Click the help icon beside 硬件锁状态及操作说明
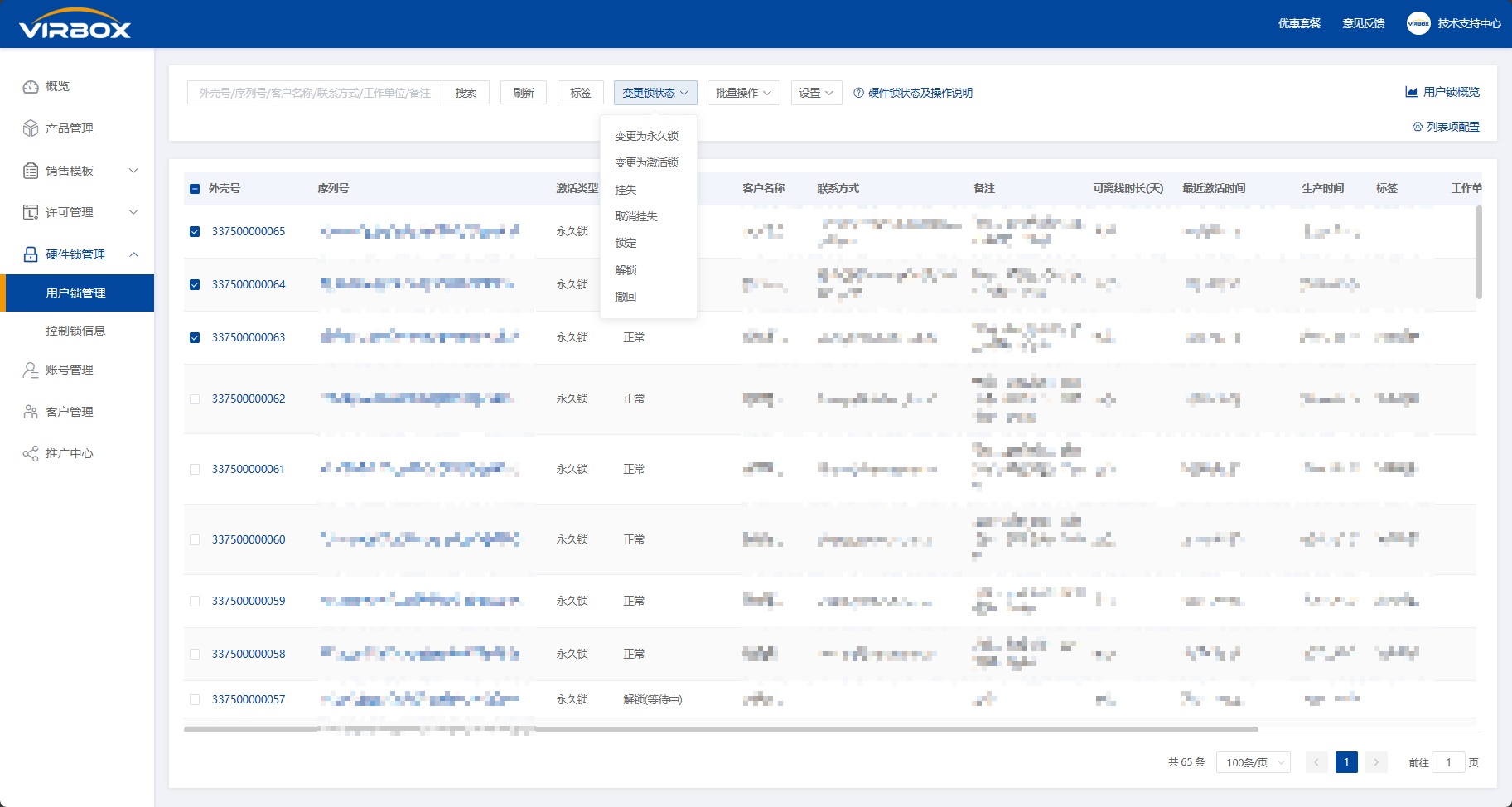1512x807 pixels. pos(858,93)
